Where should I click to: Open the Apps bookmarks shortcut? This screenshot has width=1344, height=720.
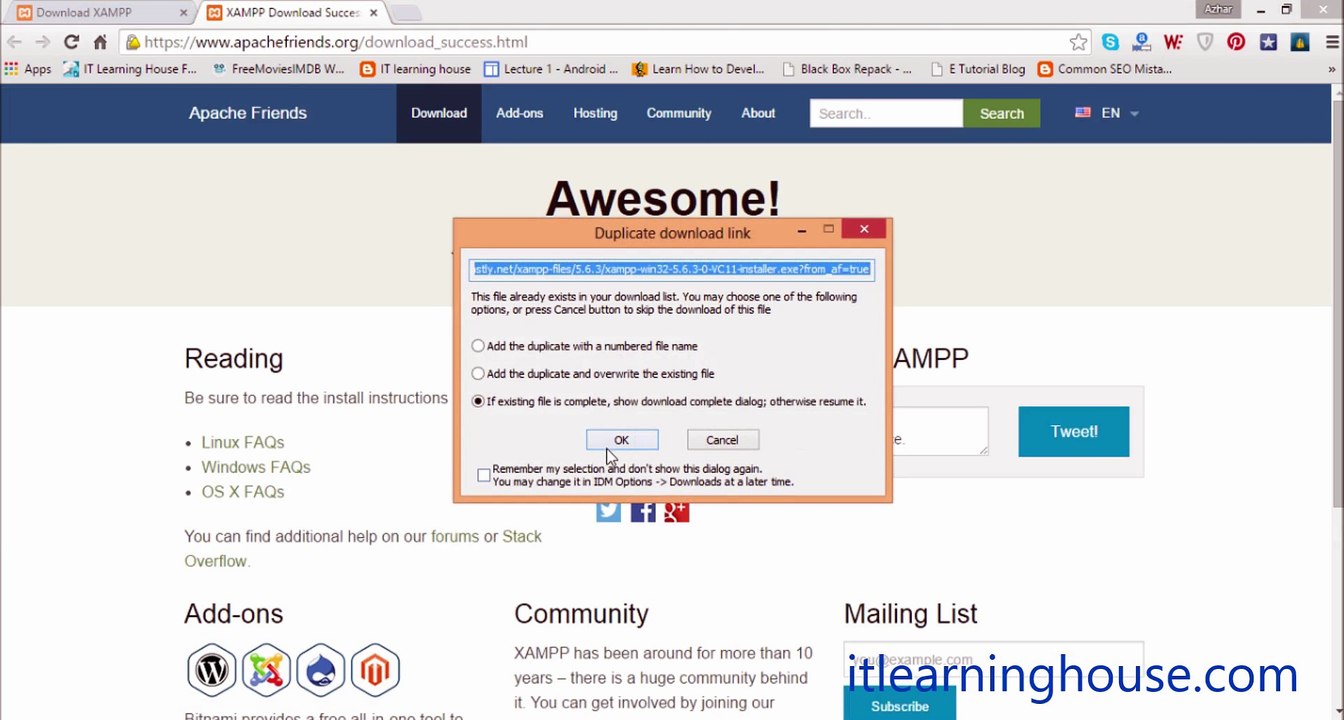coord(27,69)
